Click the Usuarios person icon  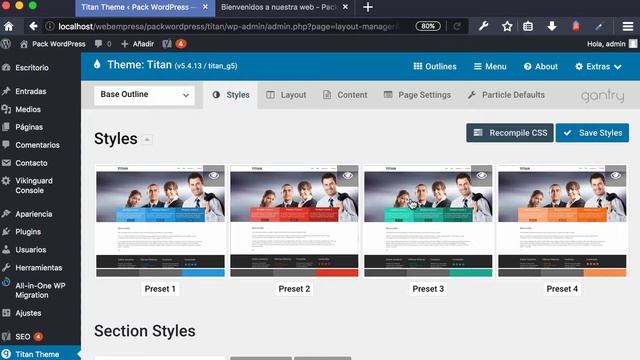pos(6,249)
